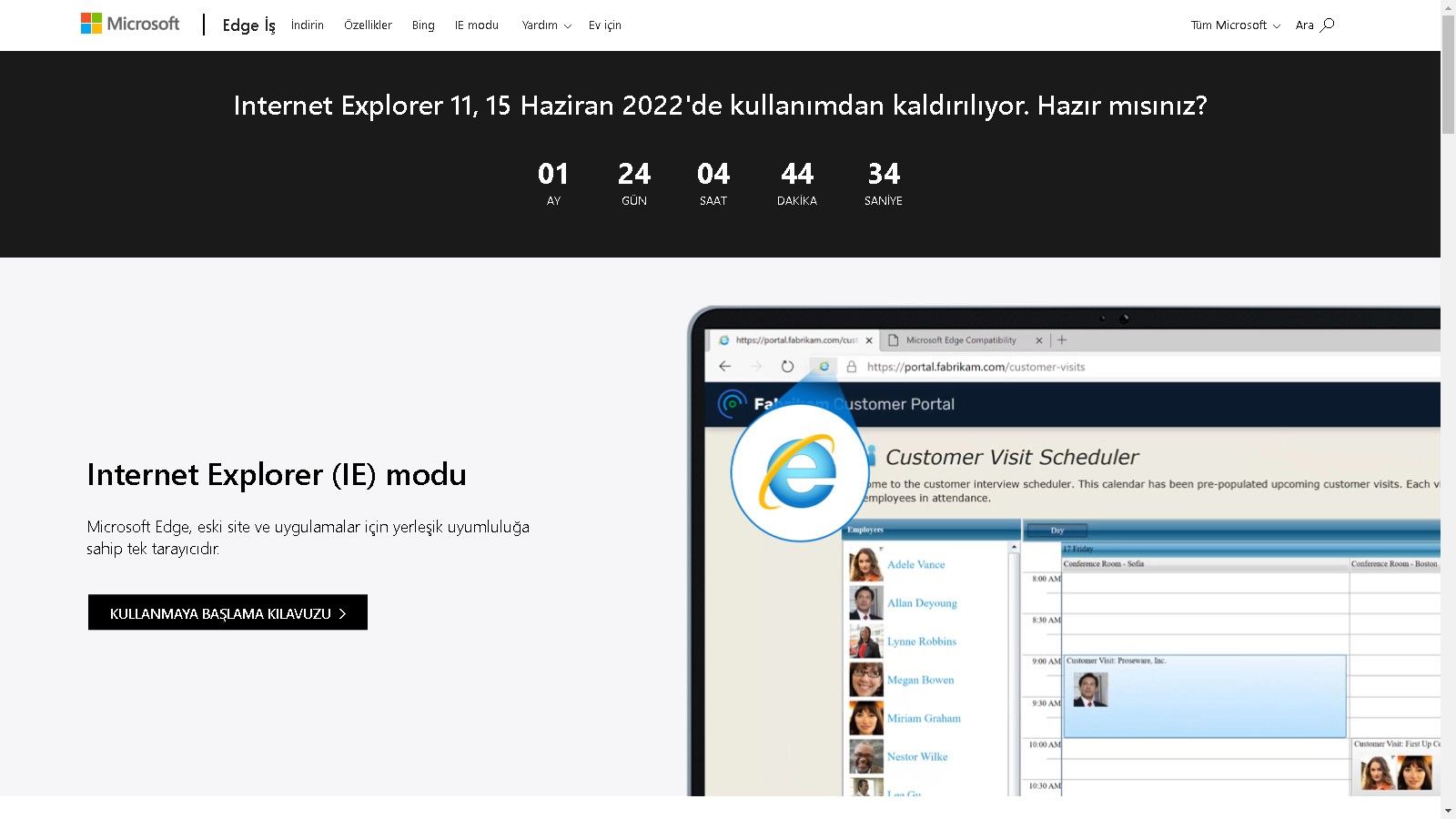Click the countdown '24' GÜN value
Screen dimensions: 1456x819
coord(634,174)
